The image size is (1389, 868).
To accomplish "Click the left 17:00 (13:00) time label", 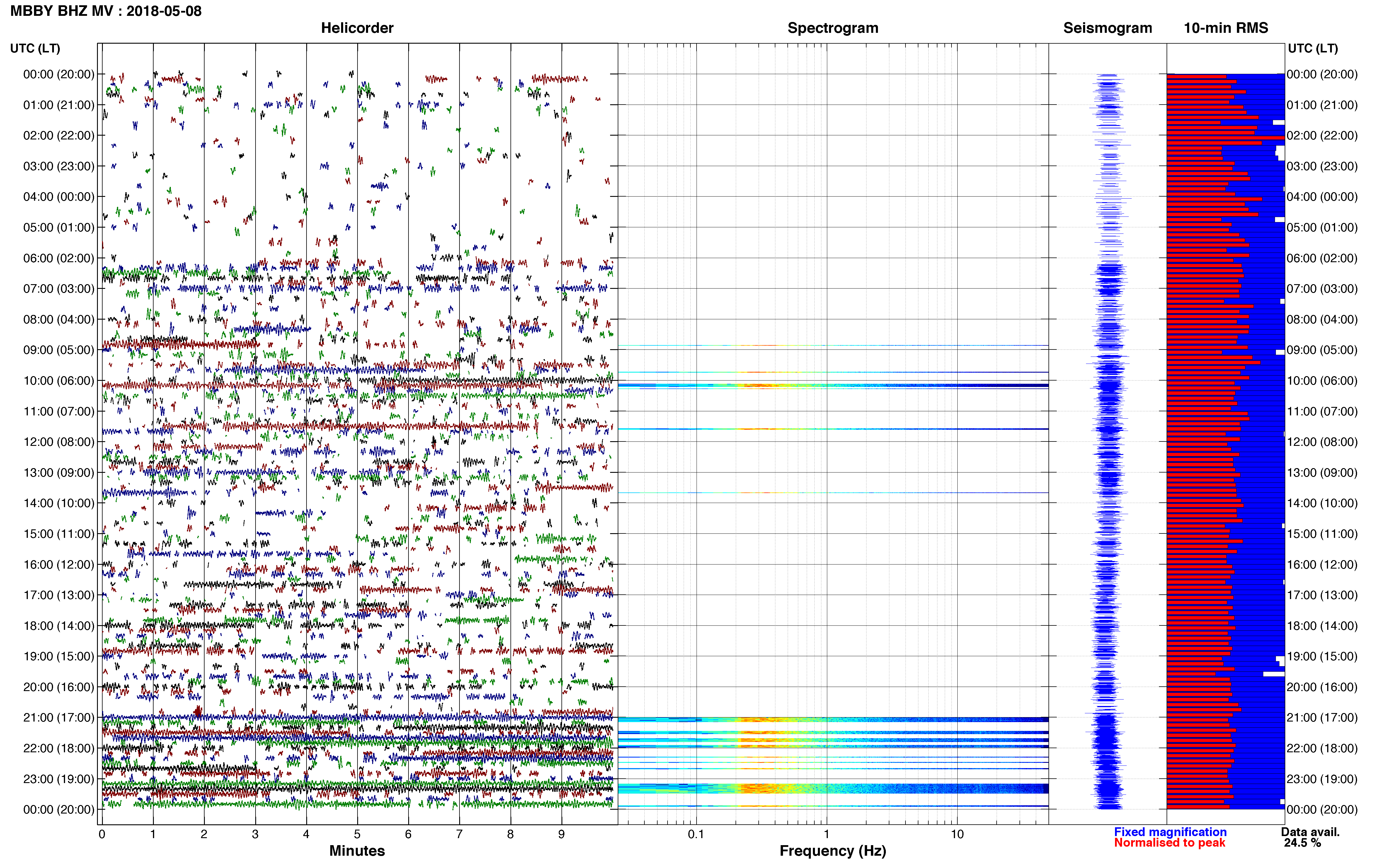I will click(x=59, y=595).
